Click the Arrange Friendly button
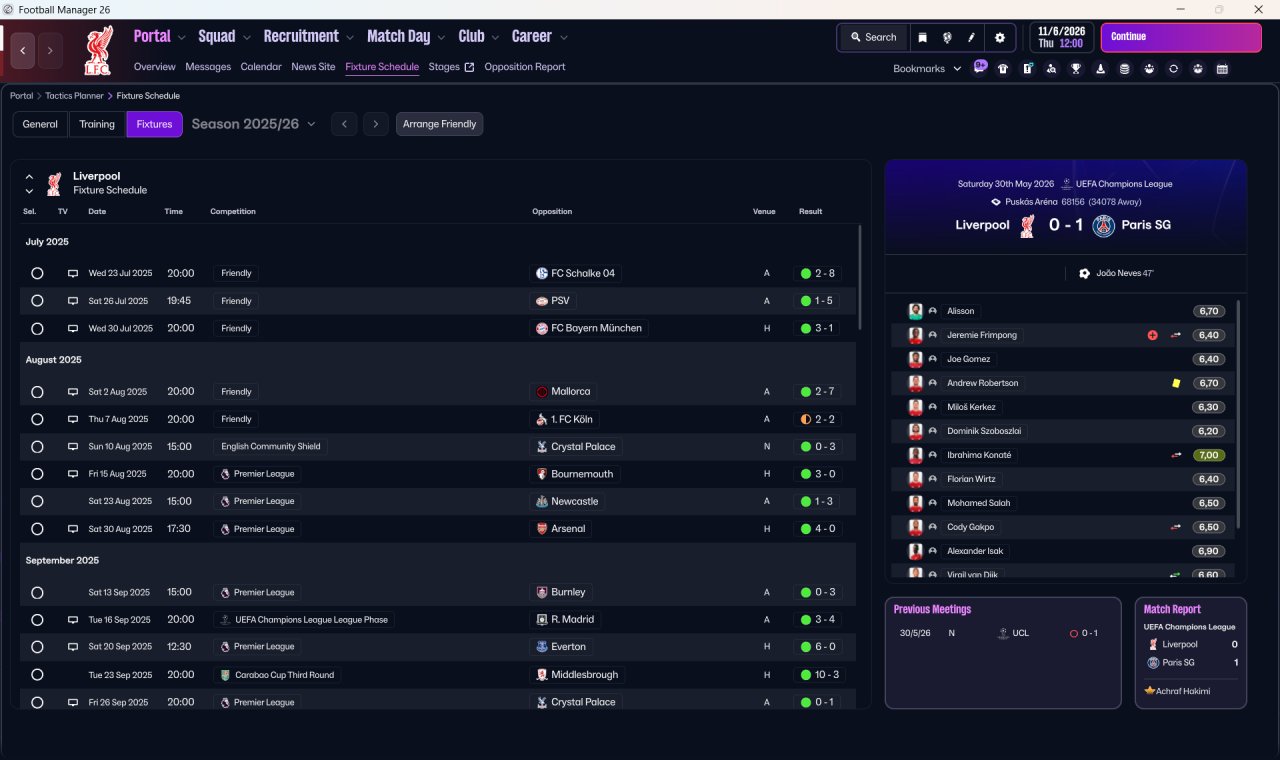The width and height of the screenshot is (1280, 760). click(x=440, y=124)
